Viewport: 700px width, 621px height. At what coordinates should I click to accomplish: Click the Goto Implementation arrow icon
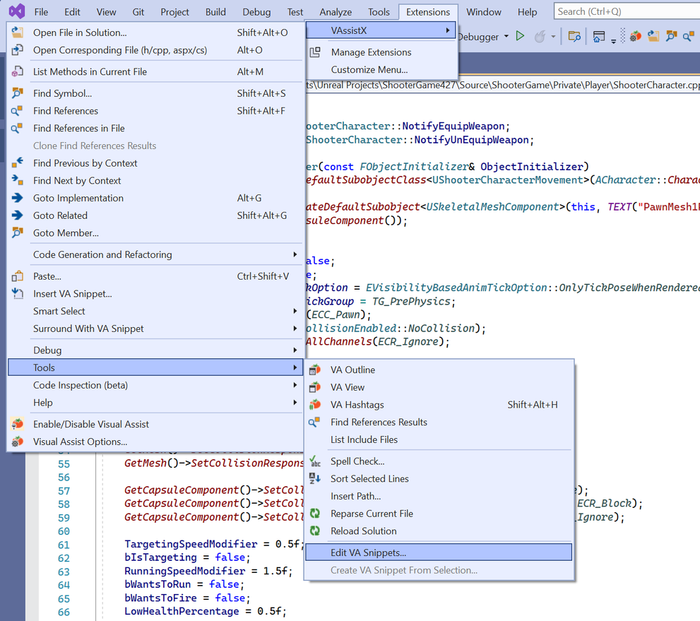pos(17,198)
